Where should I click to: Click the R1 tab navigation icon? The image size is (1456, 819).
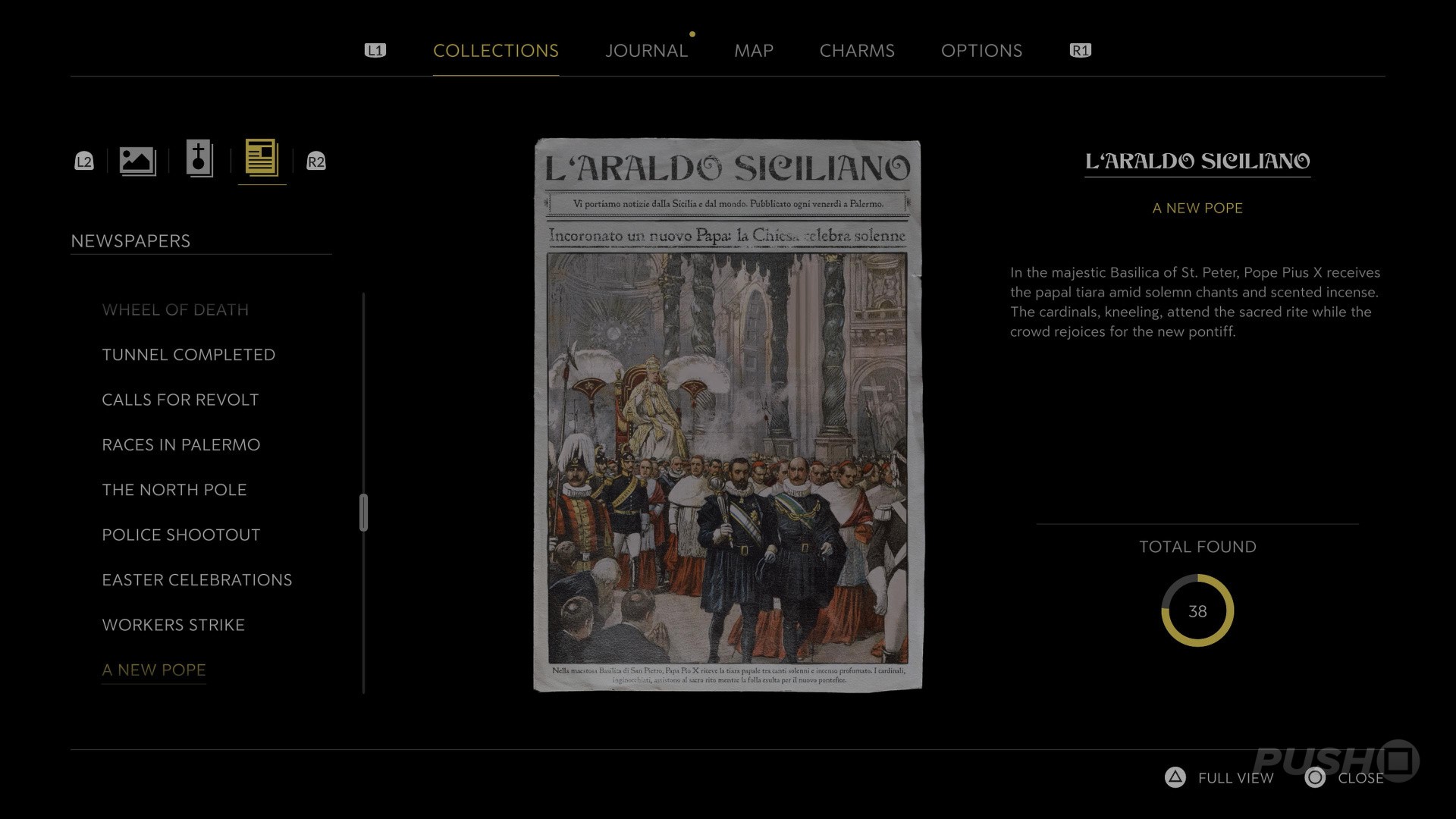tap(1080, 51)
